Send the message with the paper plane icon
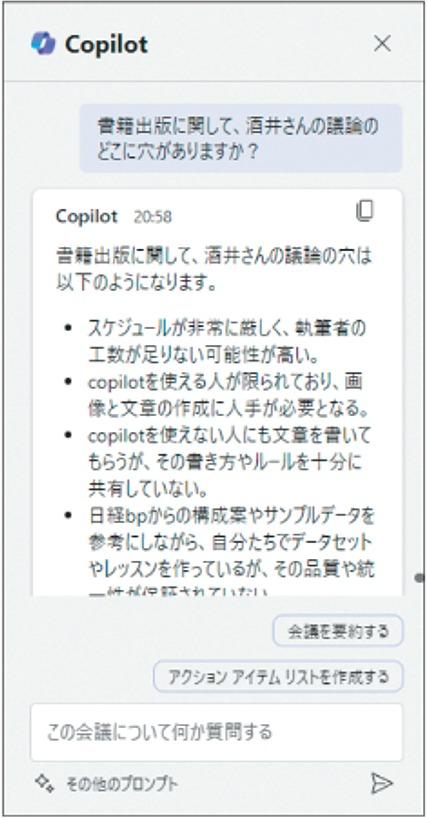The height and width of the screenshot is (818, 427). pos(381,783)
